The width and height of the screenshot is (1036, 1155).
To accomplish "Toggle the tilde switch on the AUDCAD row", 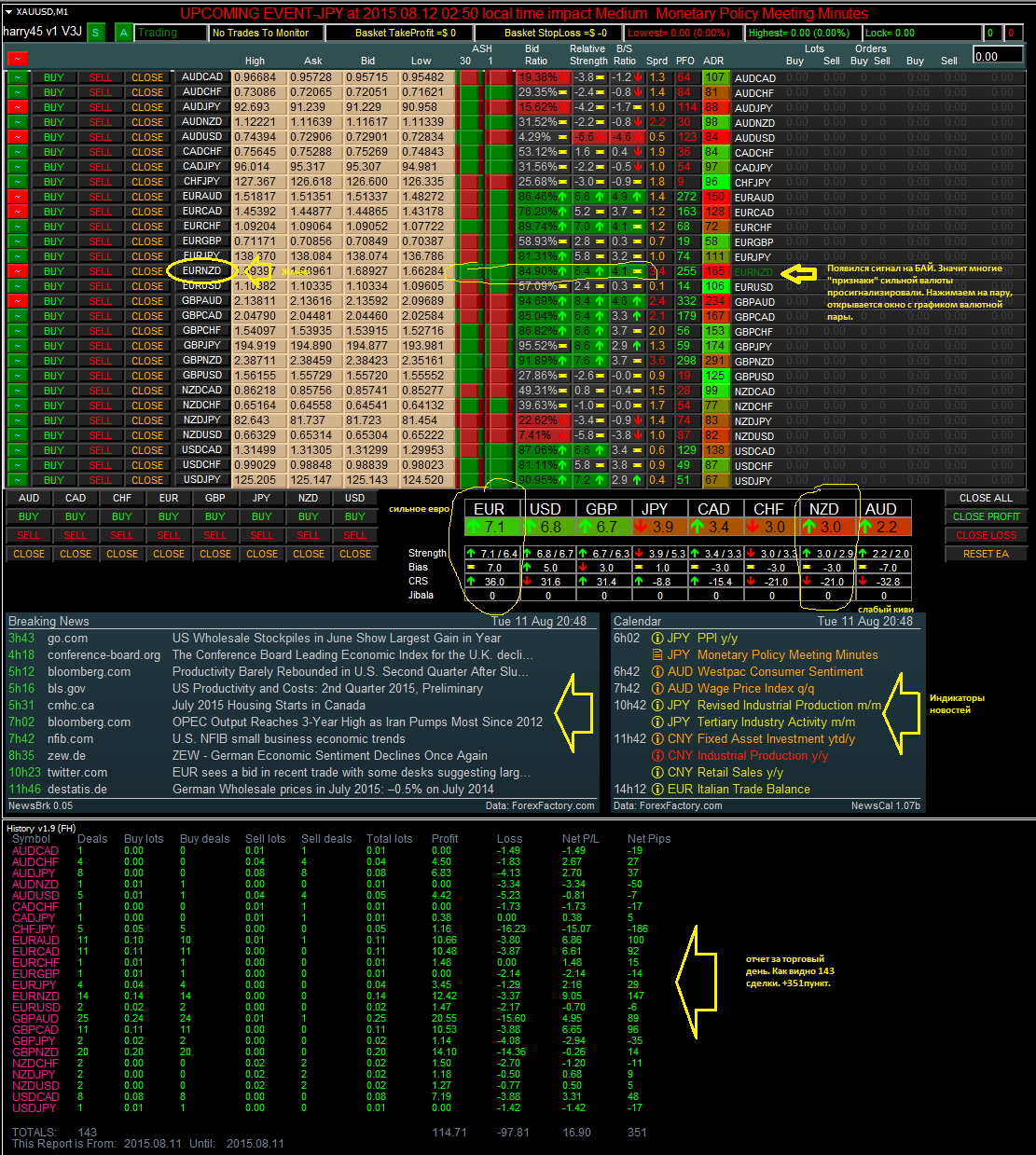I will [x=17, y=77].
